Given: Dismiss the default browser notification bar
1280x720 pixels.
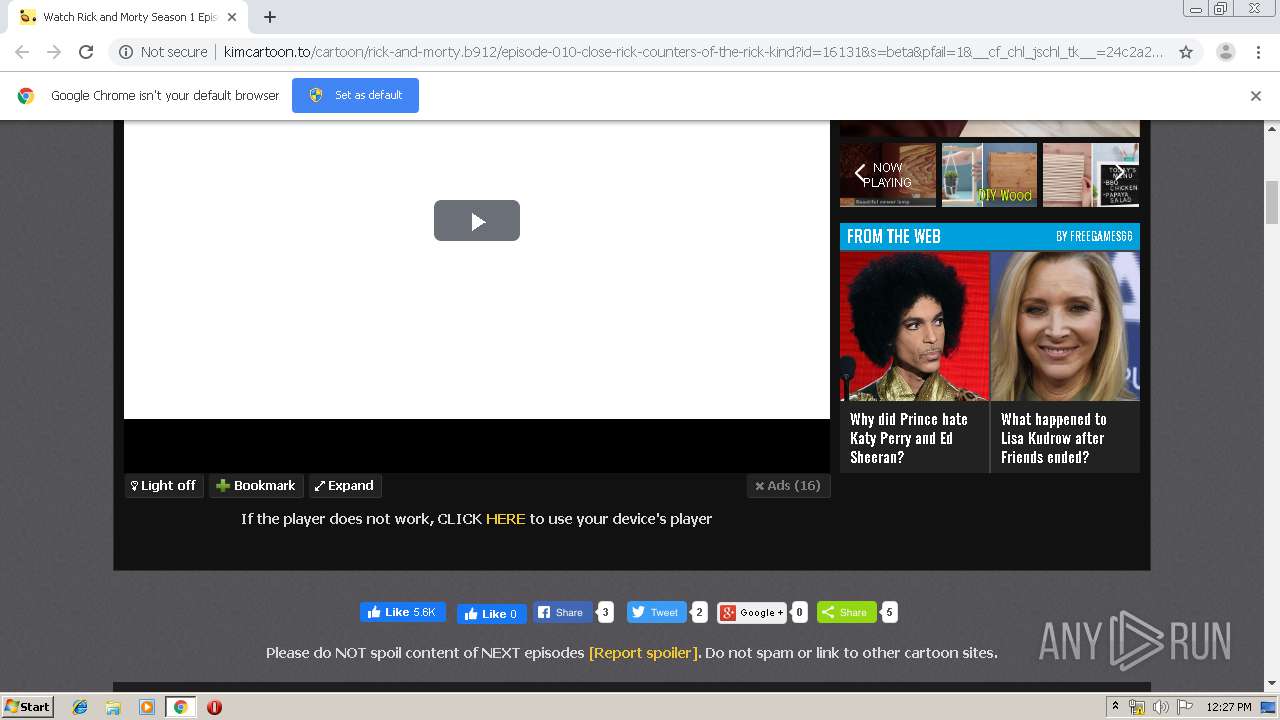Looking at the screenshot, I should [1256, 96].
